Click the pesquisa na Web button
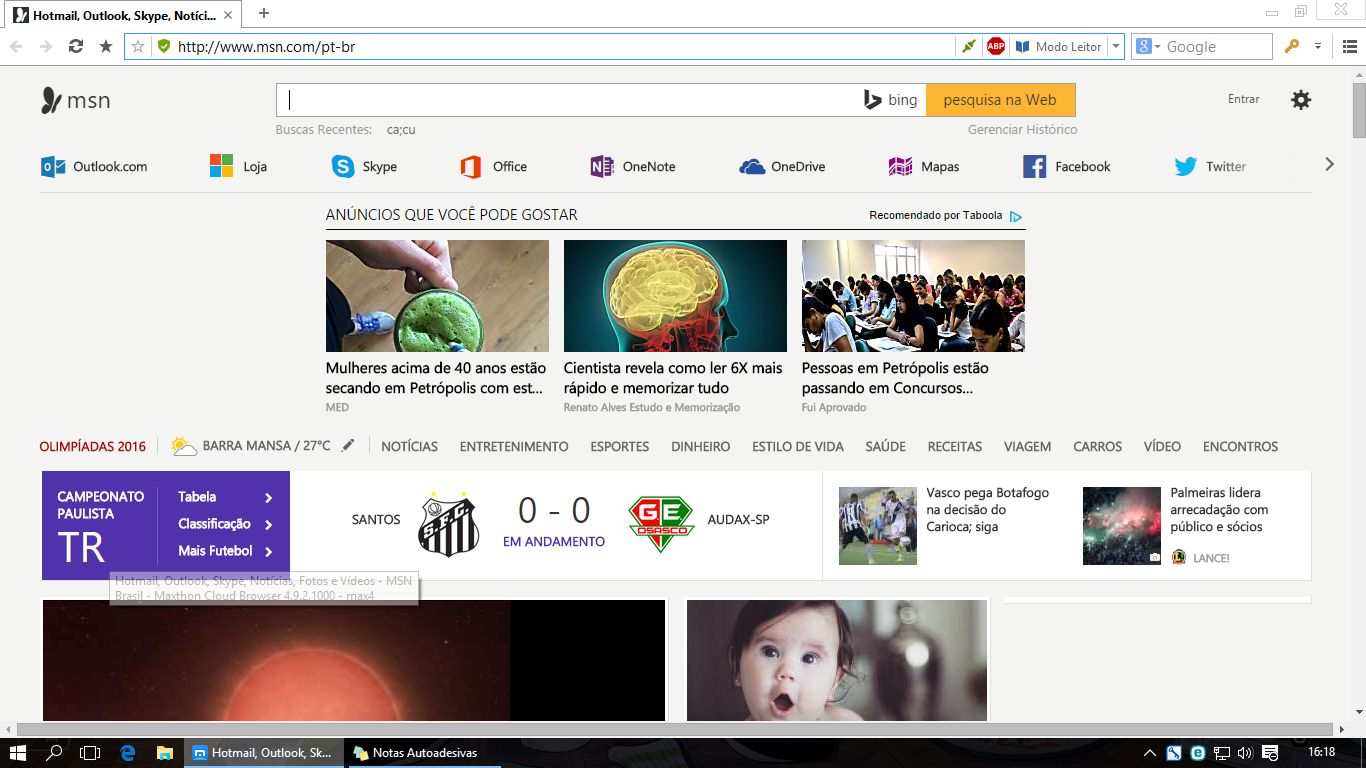This screenshot has height=768, width=1366. coord(1000,100)
